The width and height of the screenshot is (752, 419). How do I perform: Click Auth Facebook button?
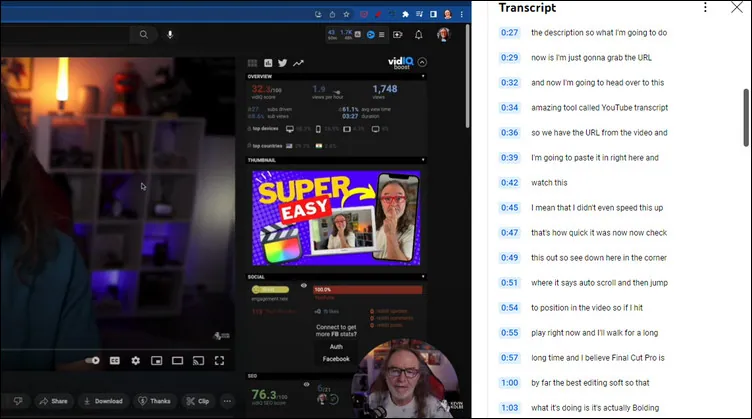tap(336, 353)
